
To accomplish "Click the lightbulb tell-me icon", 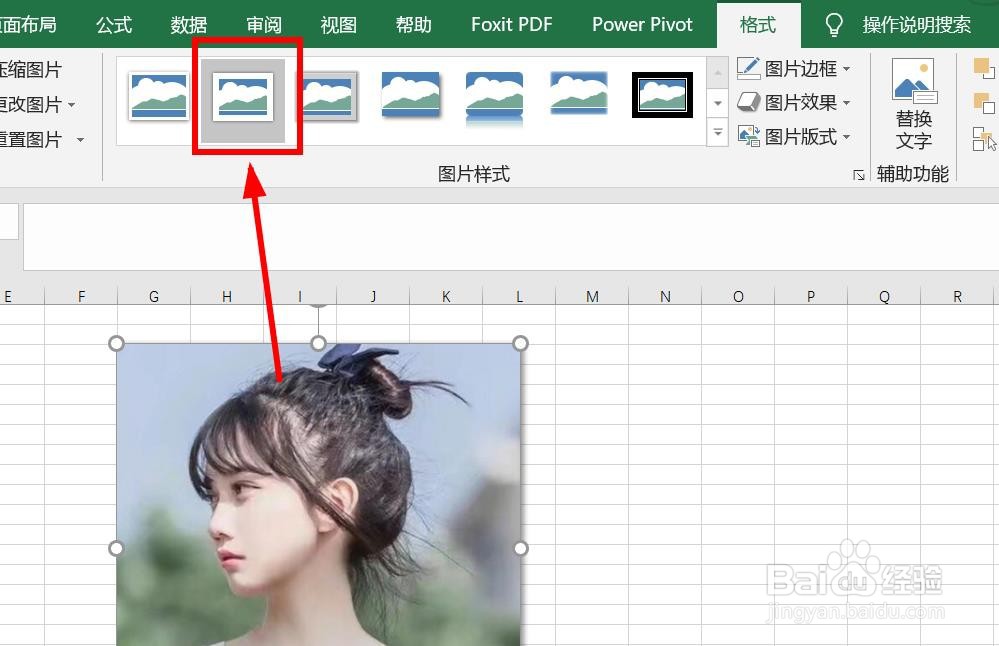I will pyautogui.click(x=834, y=25).
